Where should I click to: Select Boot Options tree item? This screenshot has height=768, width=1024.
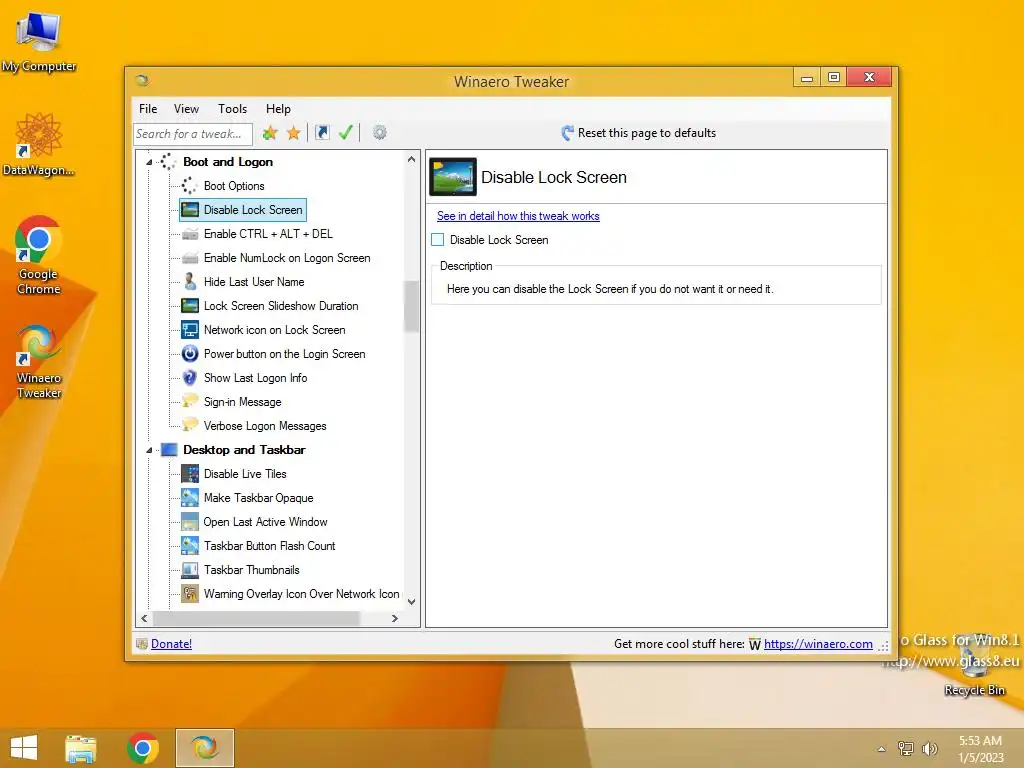pyautogui.click(x=234, y=186)
